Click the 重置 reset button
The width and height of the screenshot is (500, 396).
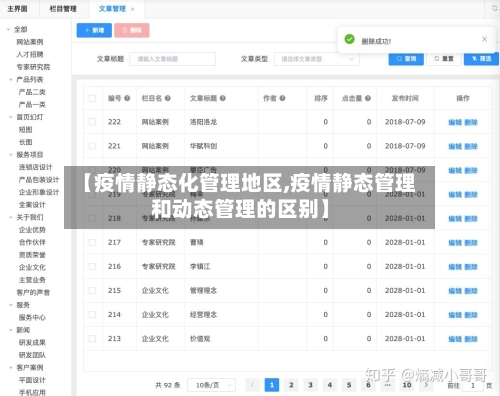pyautogui.click(x=444, y=59)
